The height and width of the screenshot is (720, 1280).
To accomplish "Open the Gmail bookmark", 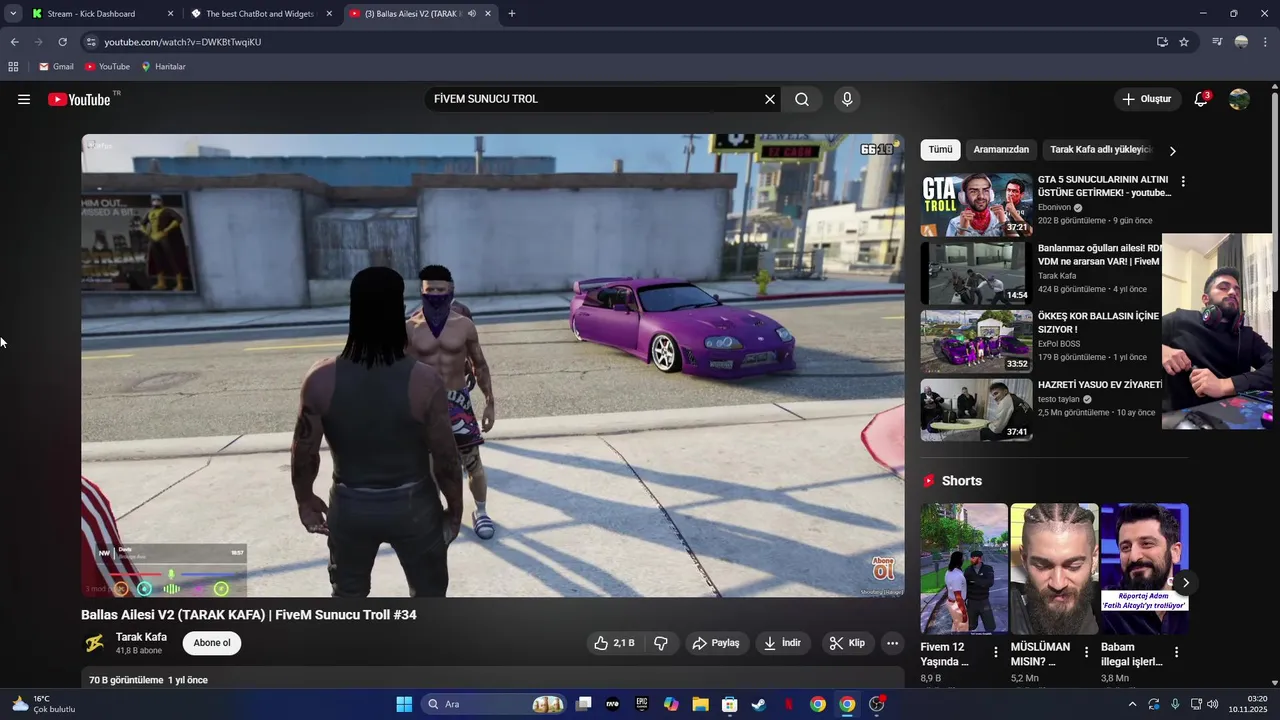I will tap(56, 67).
